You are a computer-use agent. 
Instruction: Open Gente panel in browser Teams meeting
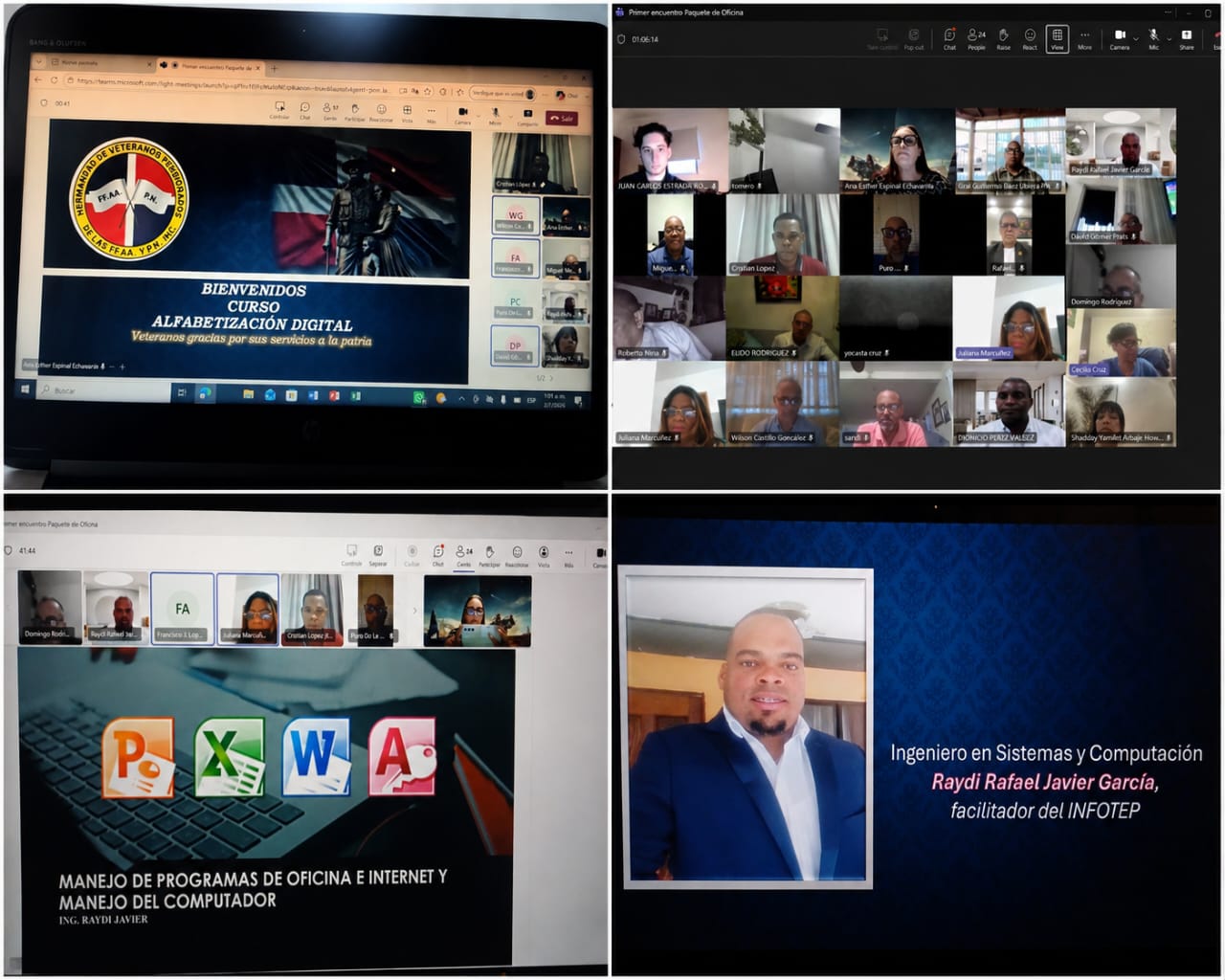[x=330, y=111]
